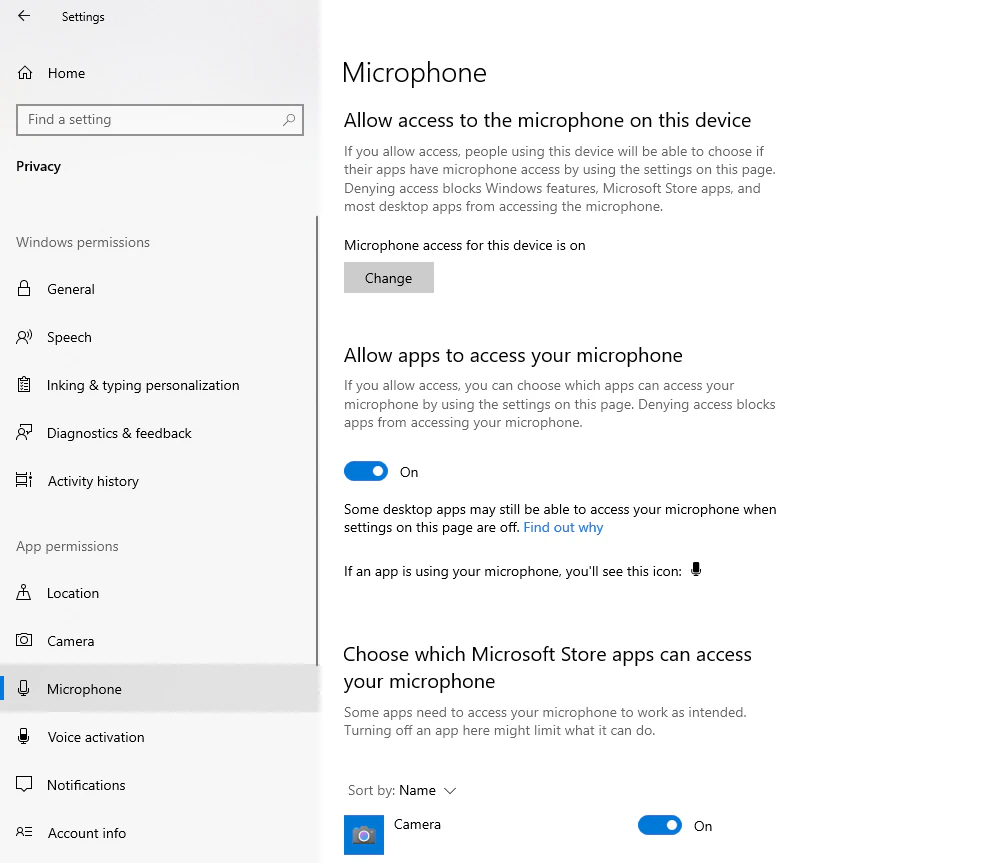The height and width of the screenshot is (863, 1000).
Task: Click the Home icon in sidebar
Action: coord(25,73)
